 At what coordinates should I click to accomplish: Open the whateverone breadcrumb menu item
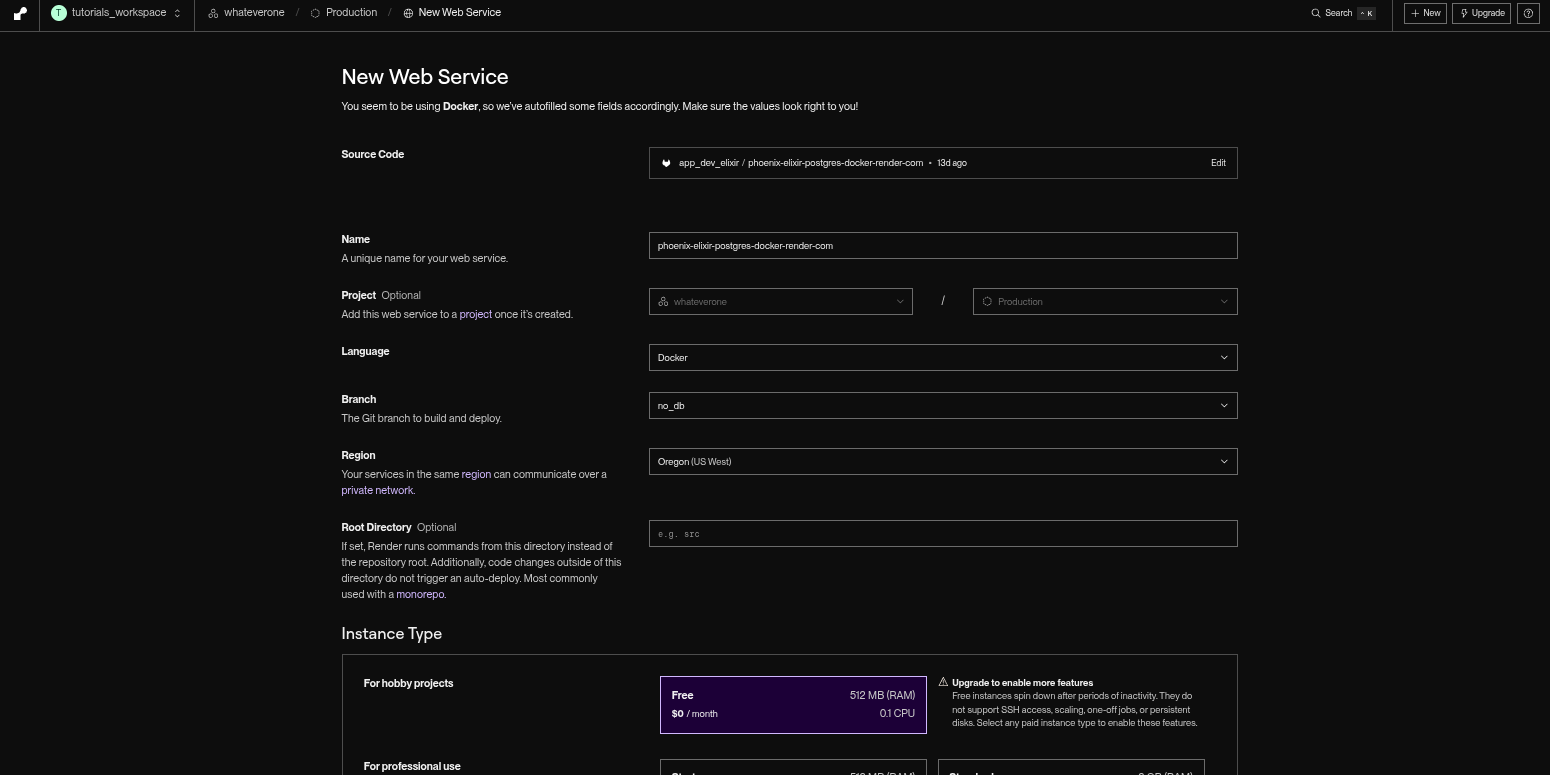coord(253,12)
